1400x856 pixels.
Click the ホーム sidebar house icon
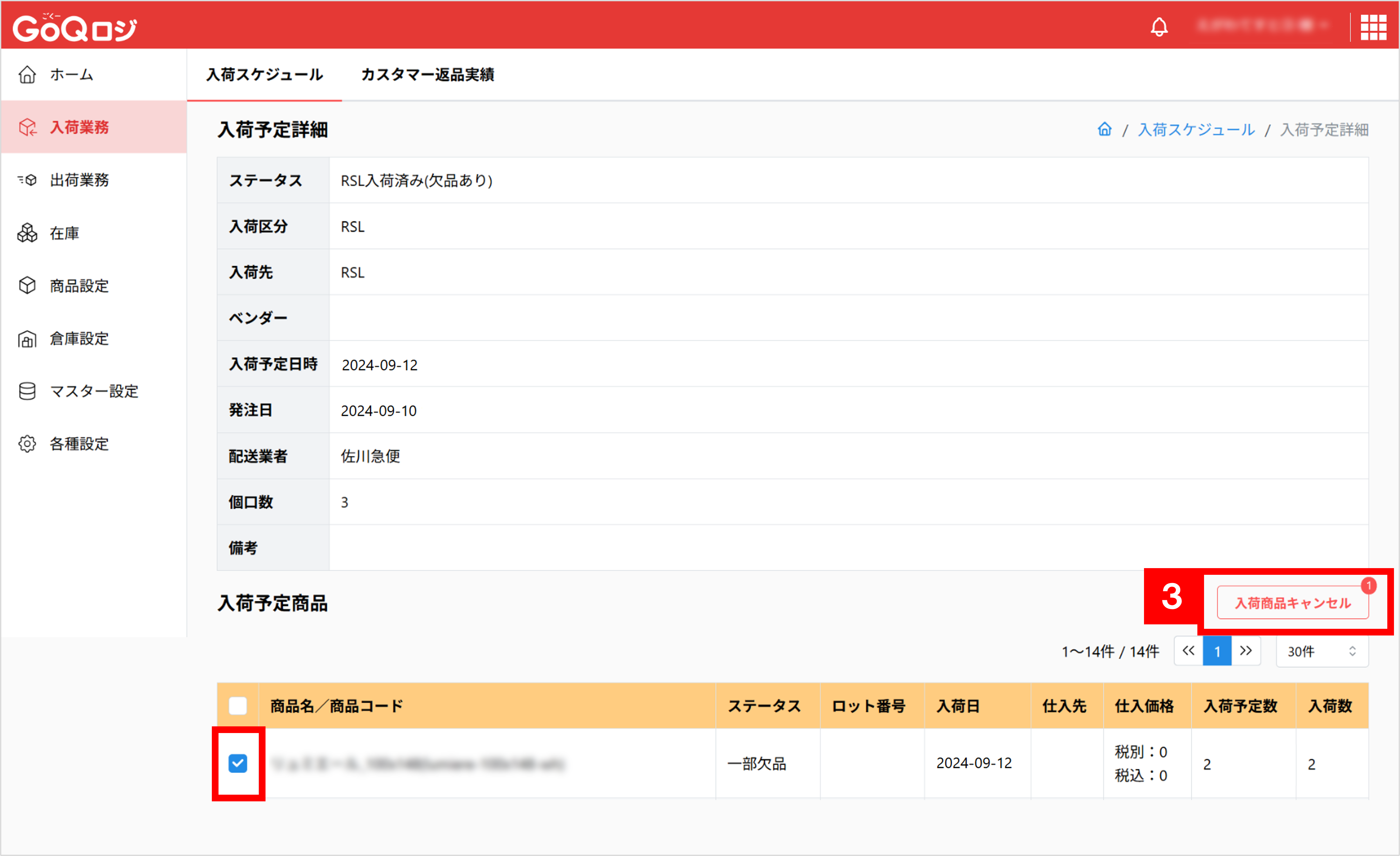(27, 74)
